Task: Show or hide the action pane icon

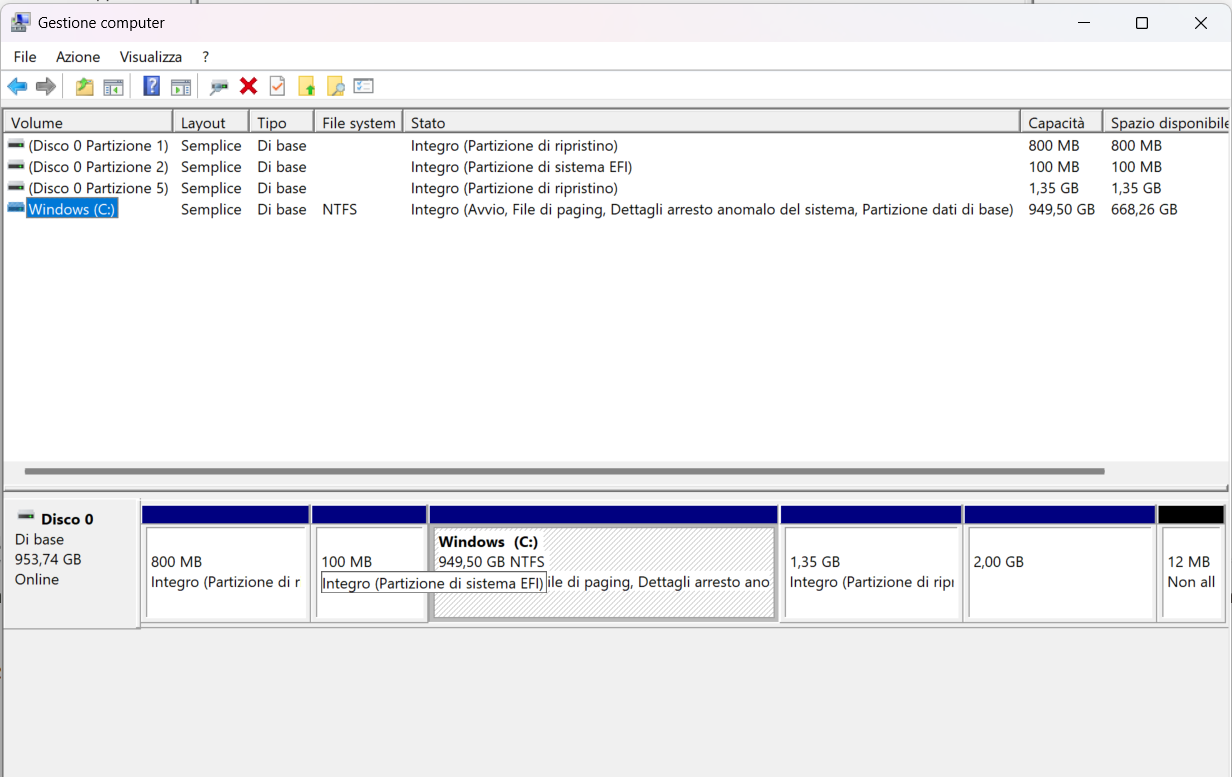Action: tap(181, 87)
